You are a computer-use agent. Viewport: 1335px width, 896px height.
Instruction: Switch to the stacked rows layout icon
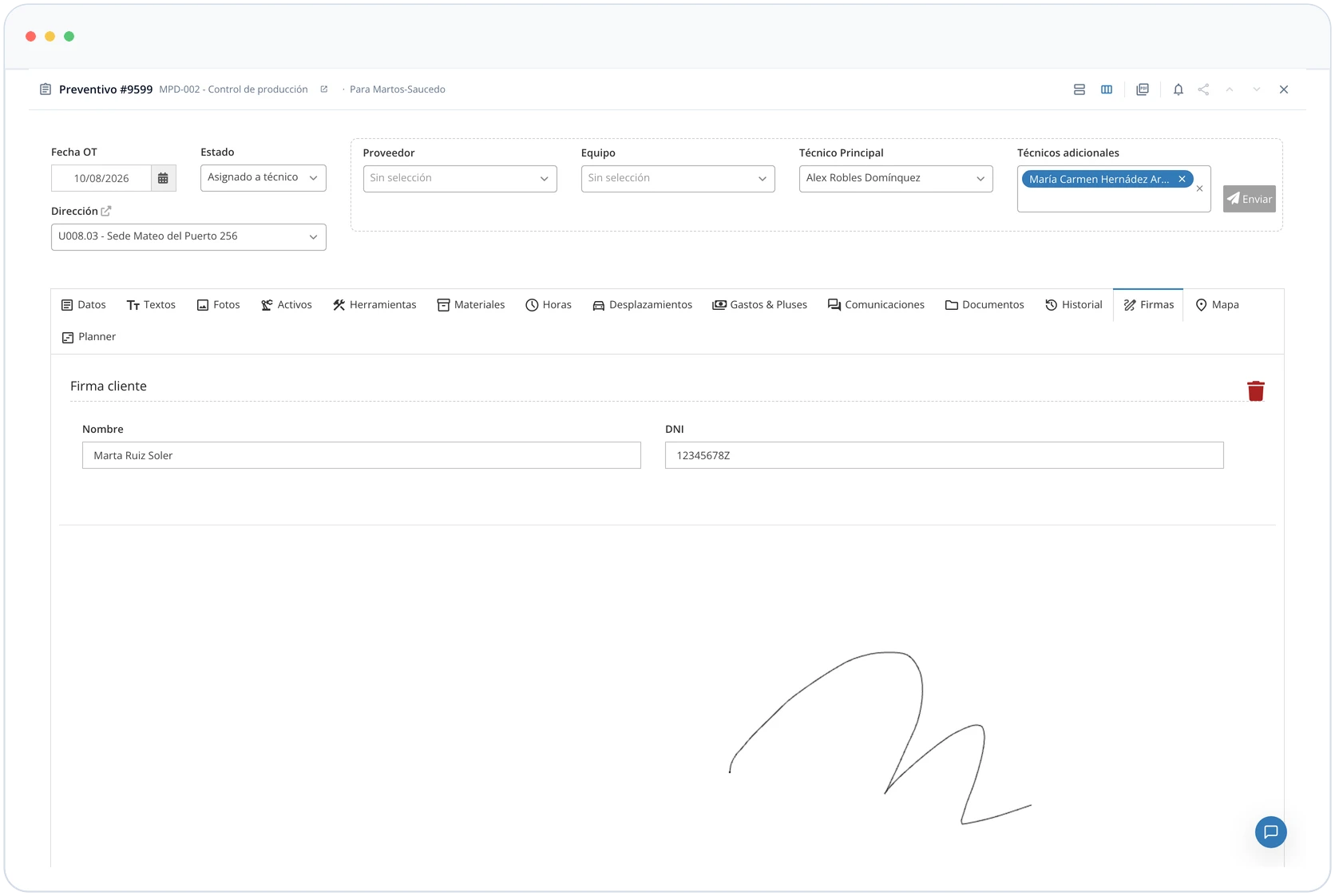point(1079,89)
